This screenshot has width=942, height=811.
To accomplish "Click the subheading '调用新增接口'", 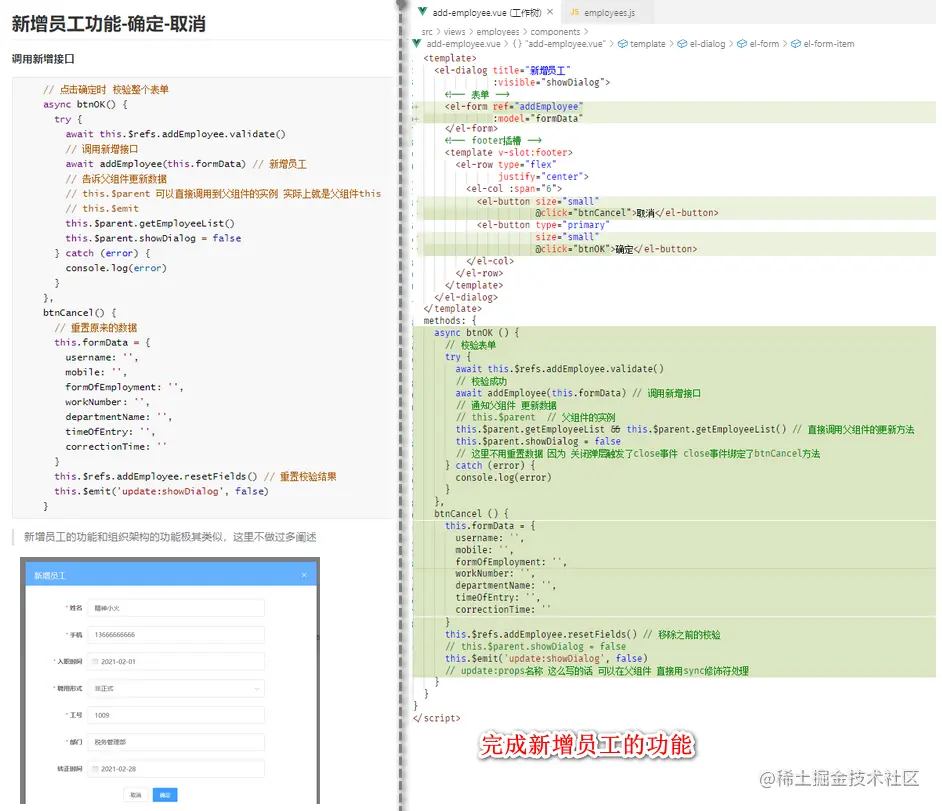I will point(43,59).
